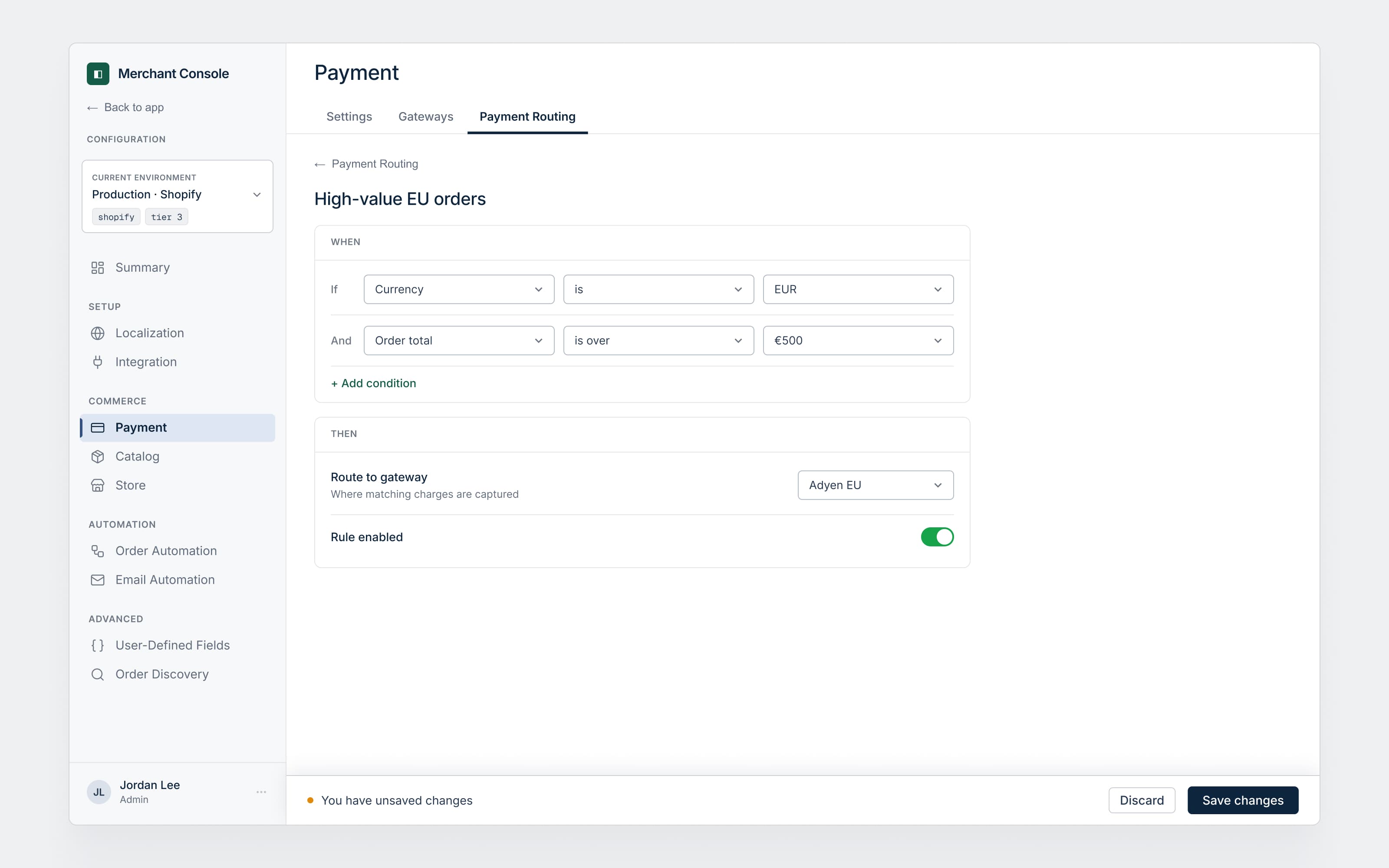
Task: Open the Currency condition field dropdown
Action: tap(459, 289)
